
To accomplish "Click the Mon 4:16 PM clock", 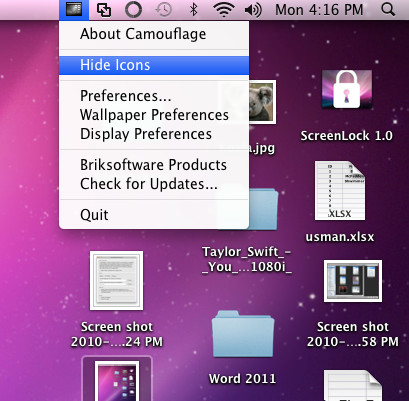I will click(x=319, y=10).
